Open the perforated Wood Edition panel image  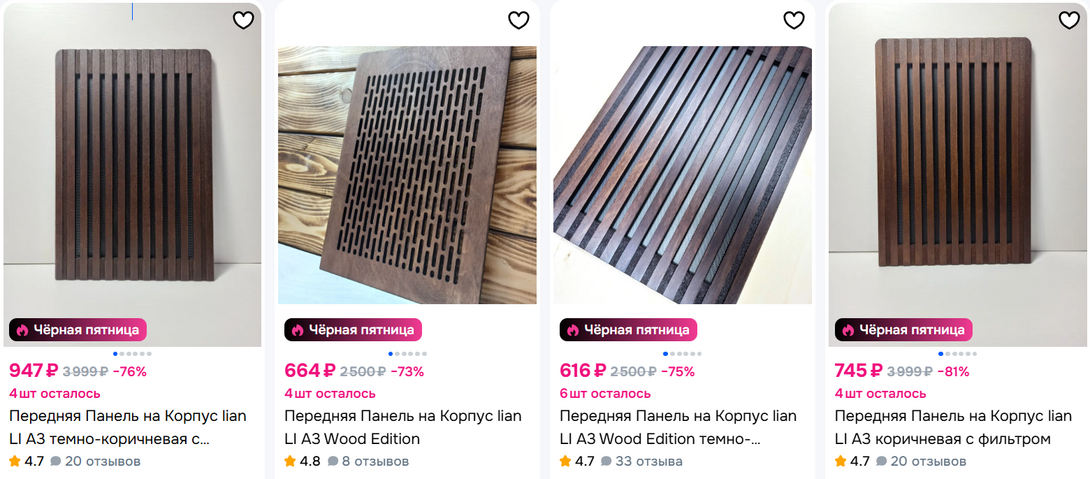[407, 175]
